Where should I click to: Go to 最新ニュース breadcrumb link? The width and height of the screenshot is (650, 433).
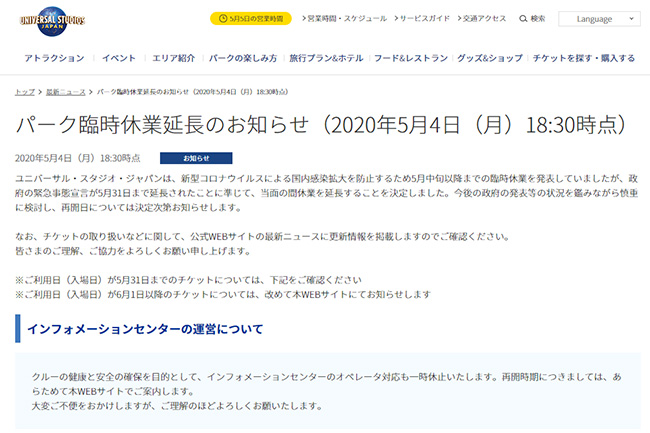point(65,92)
